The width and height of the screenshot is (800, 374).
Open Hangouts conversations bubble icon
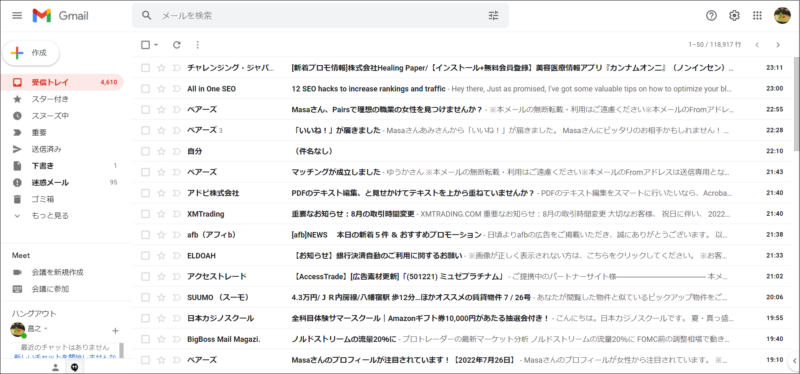[x=74, y=367]
